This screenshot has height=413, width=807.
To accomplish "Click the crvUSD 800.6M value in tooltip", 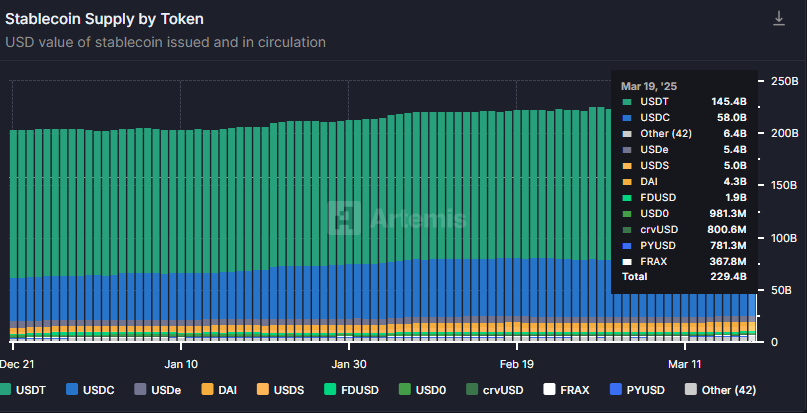I will [727, 230].
